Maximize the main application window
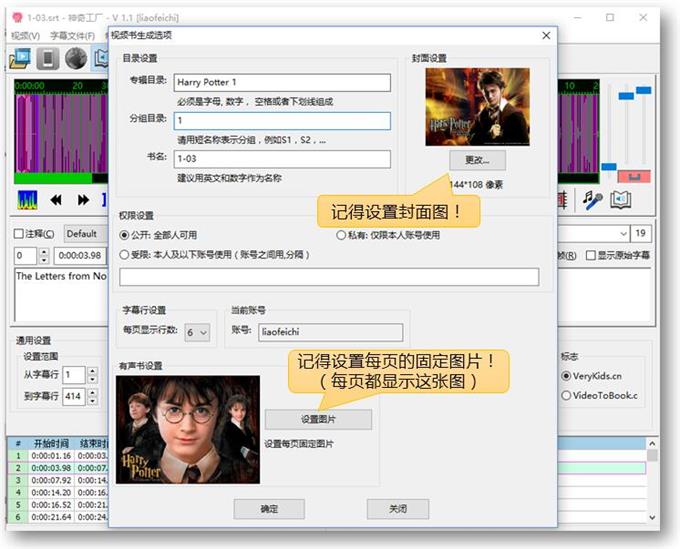680x549 pixels. tap(610, 17)
